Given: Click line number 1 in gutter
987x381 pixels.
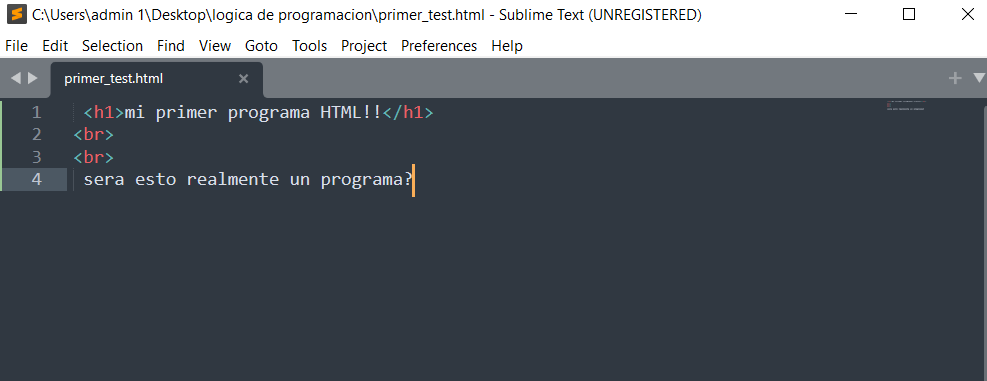Looking at the screenshot, I should pos(36,113).
